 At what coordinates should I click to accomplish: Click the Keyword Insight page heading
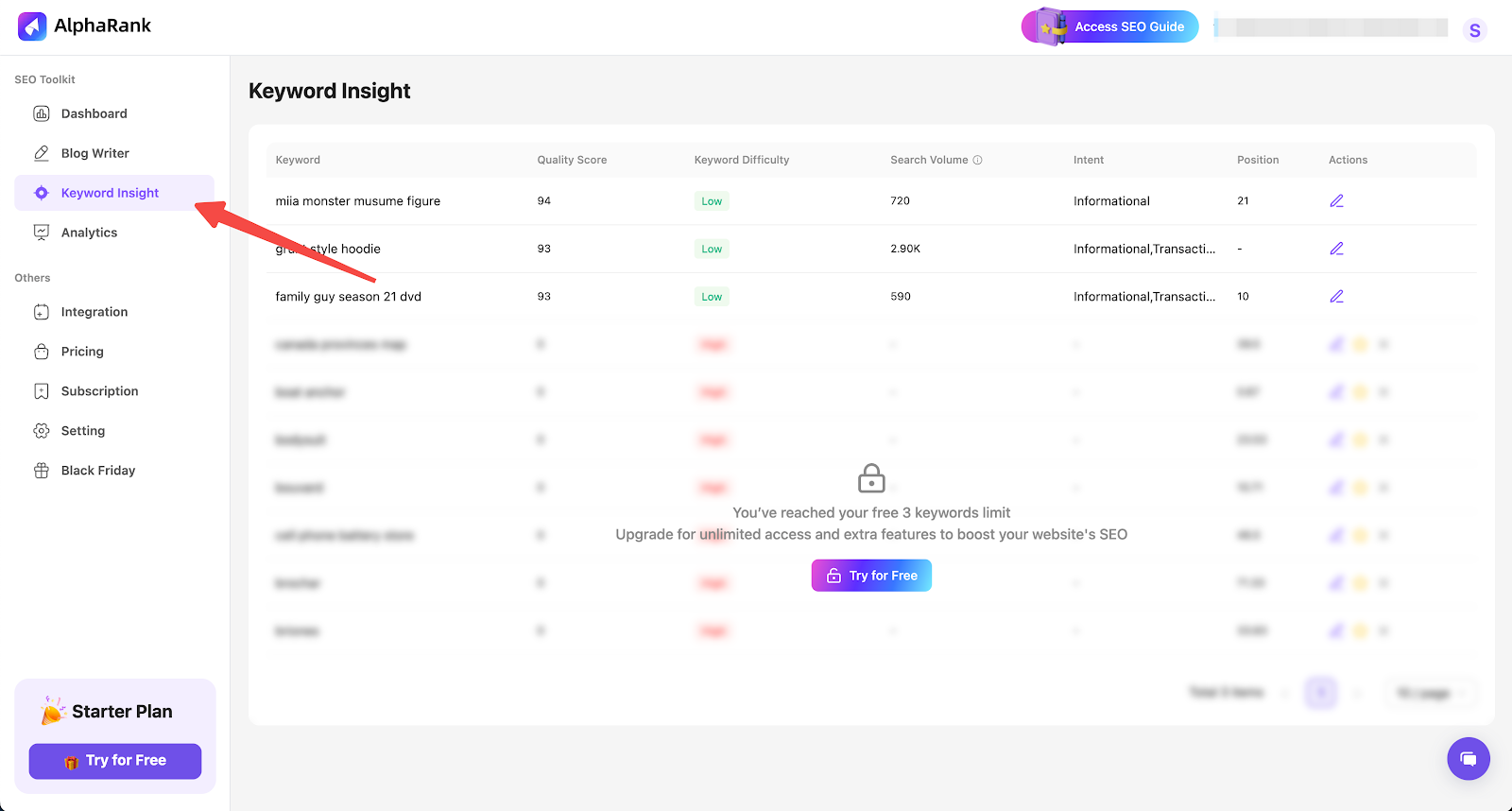[330, 91]
